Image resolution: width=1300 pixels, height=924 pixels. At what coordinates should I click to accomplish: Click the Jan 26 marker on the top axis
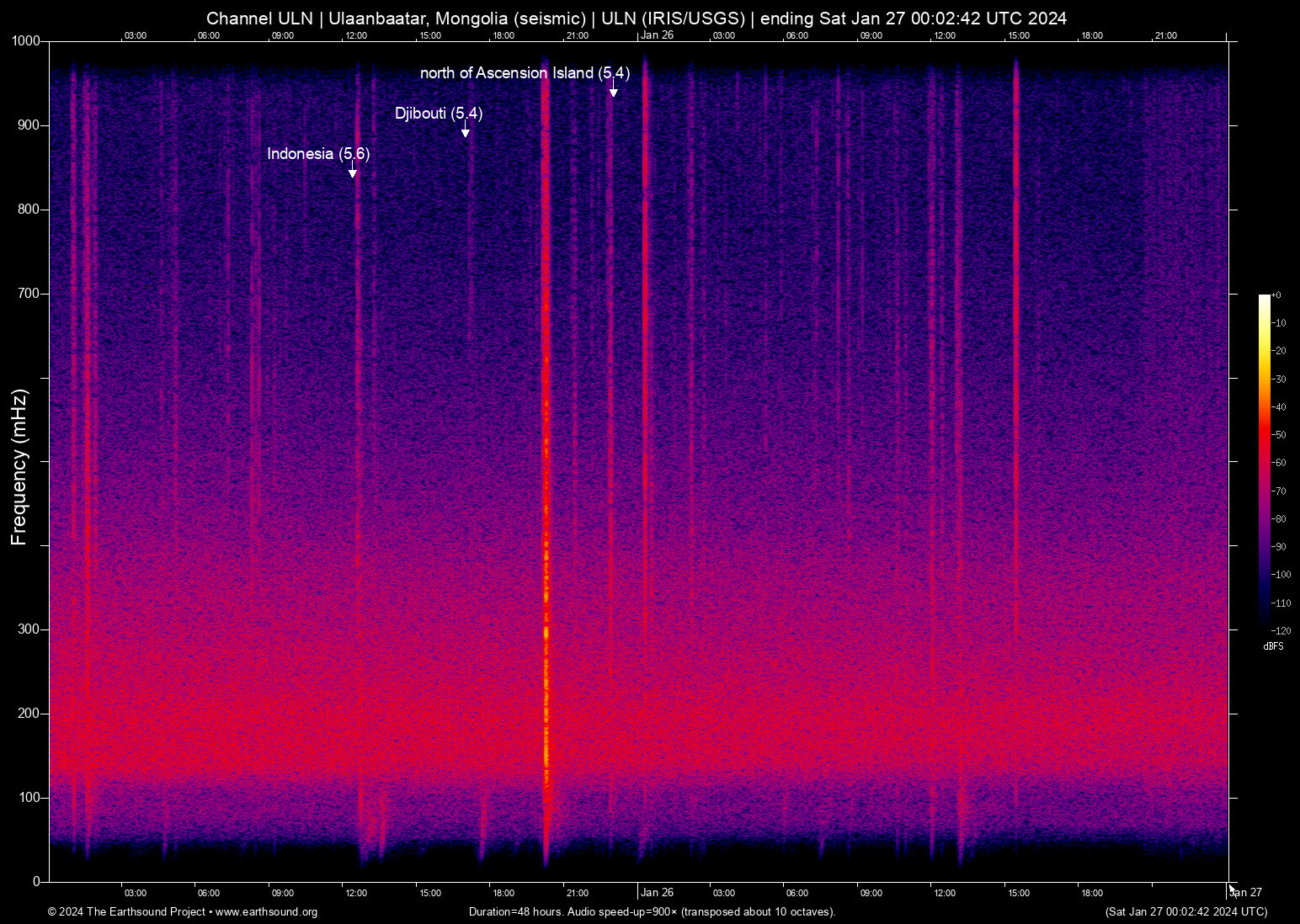coord(657,35)
